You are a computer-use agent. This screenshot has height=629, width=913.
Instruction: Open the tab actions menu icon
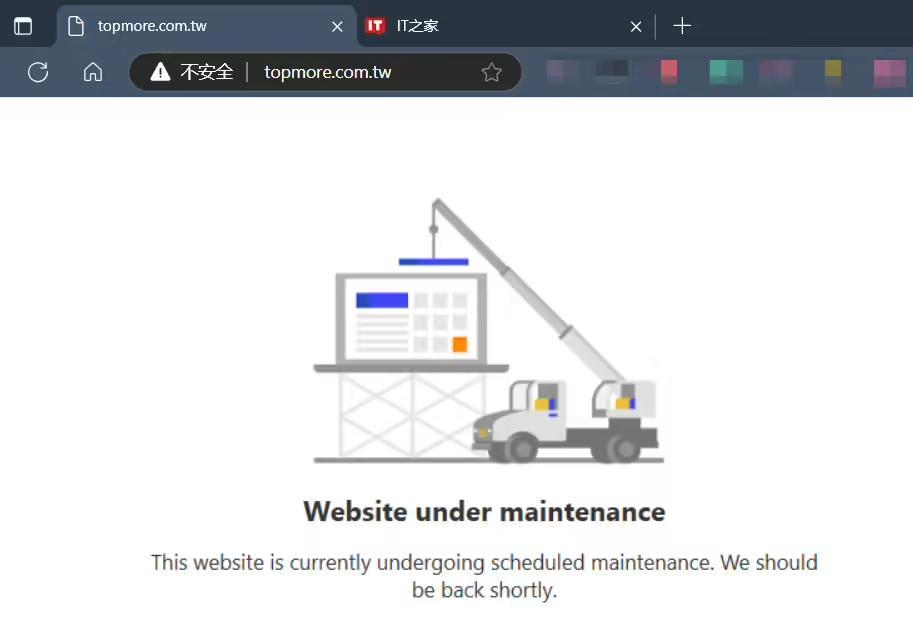pyautogui.click(x=23, y=26)
